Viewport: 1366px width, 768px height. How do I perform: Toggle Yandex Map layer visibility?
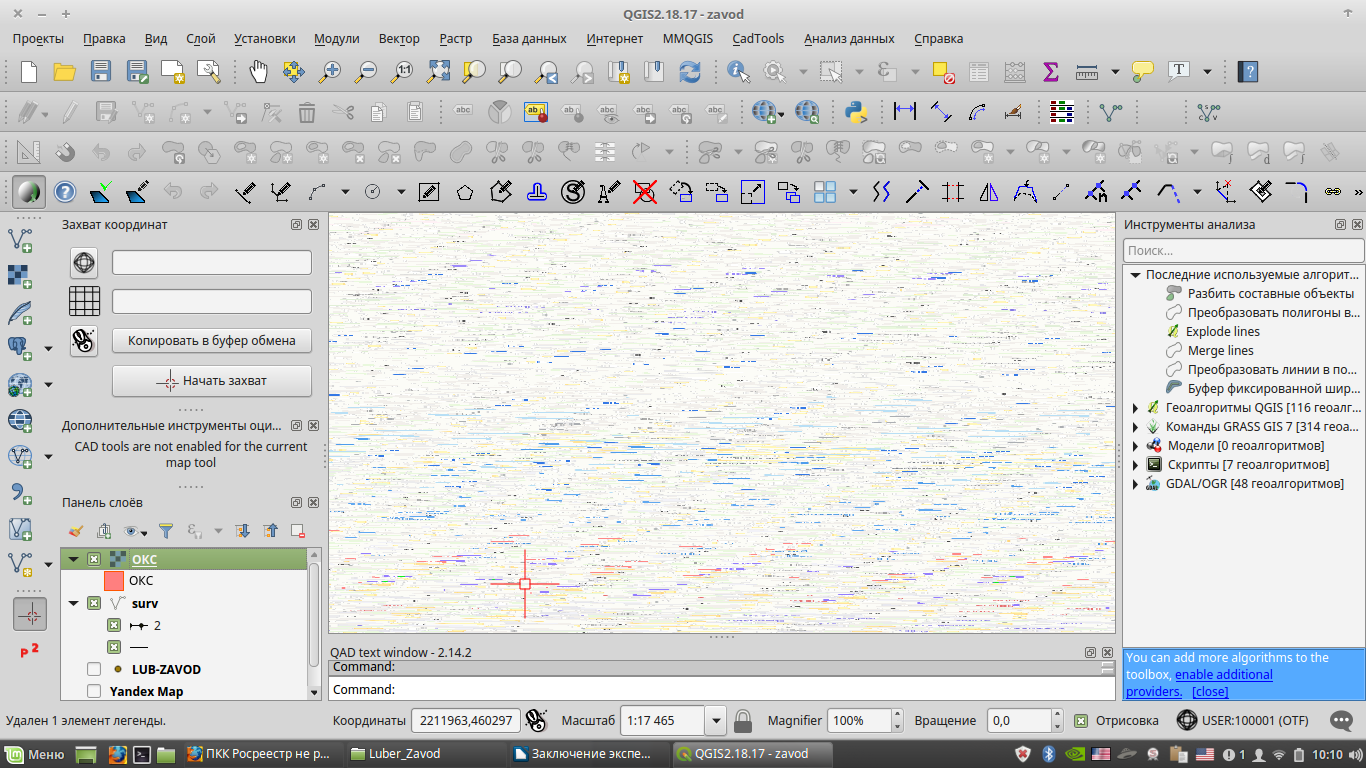click(94, 691)
